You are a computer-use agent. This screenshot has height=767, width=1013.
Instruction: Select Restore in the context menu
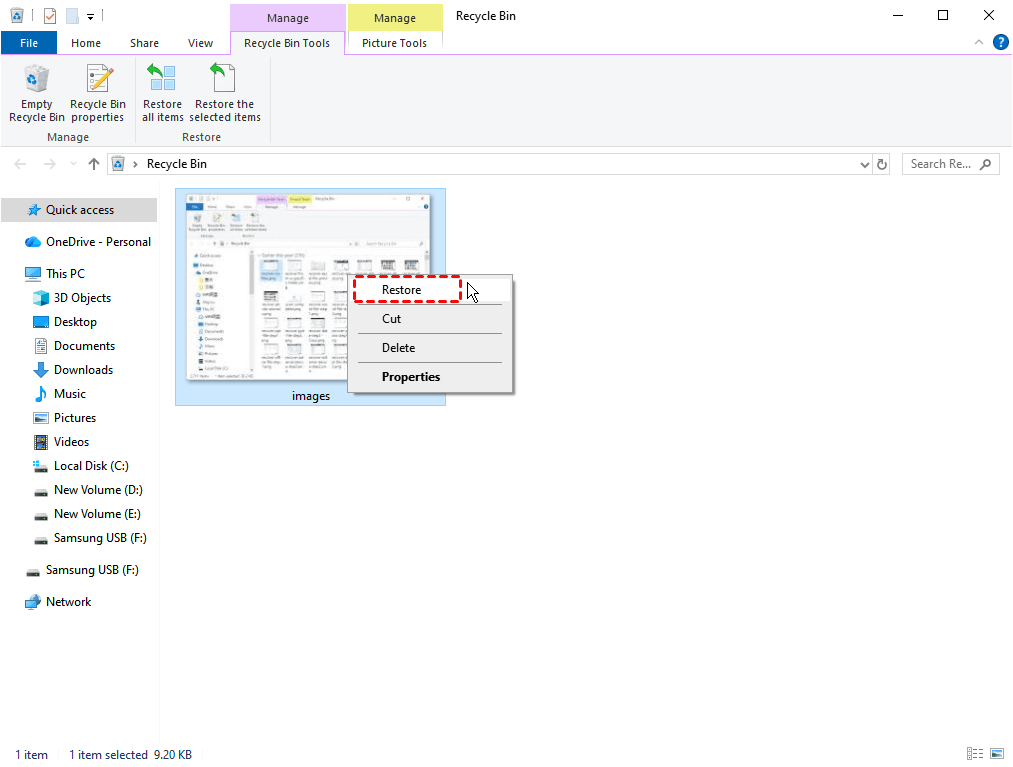pyautogui.click(x=402, y=290)
